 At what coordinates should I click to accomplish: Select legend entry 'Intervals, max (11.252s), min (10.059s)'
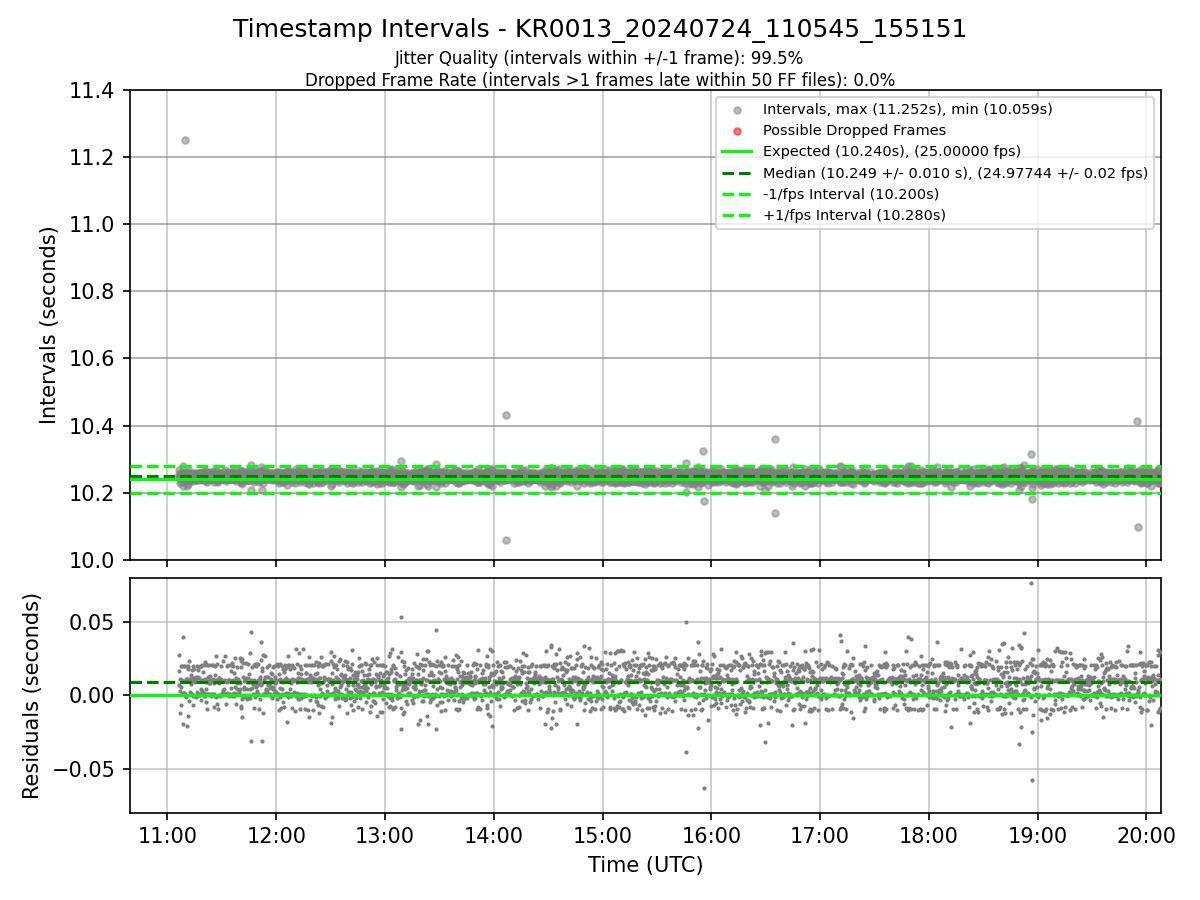coord(907,109)
